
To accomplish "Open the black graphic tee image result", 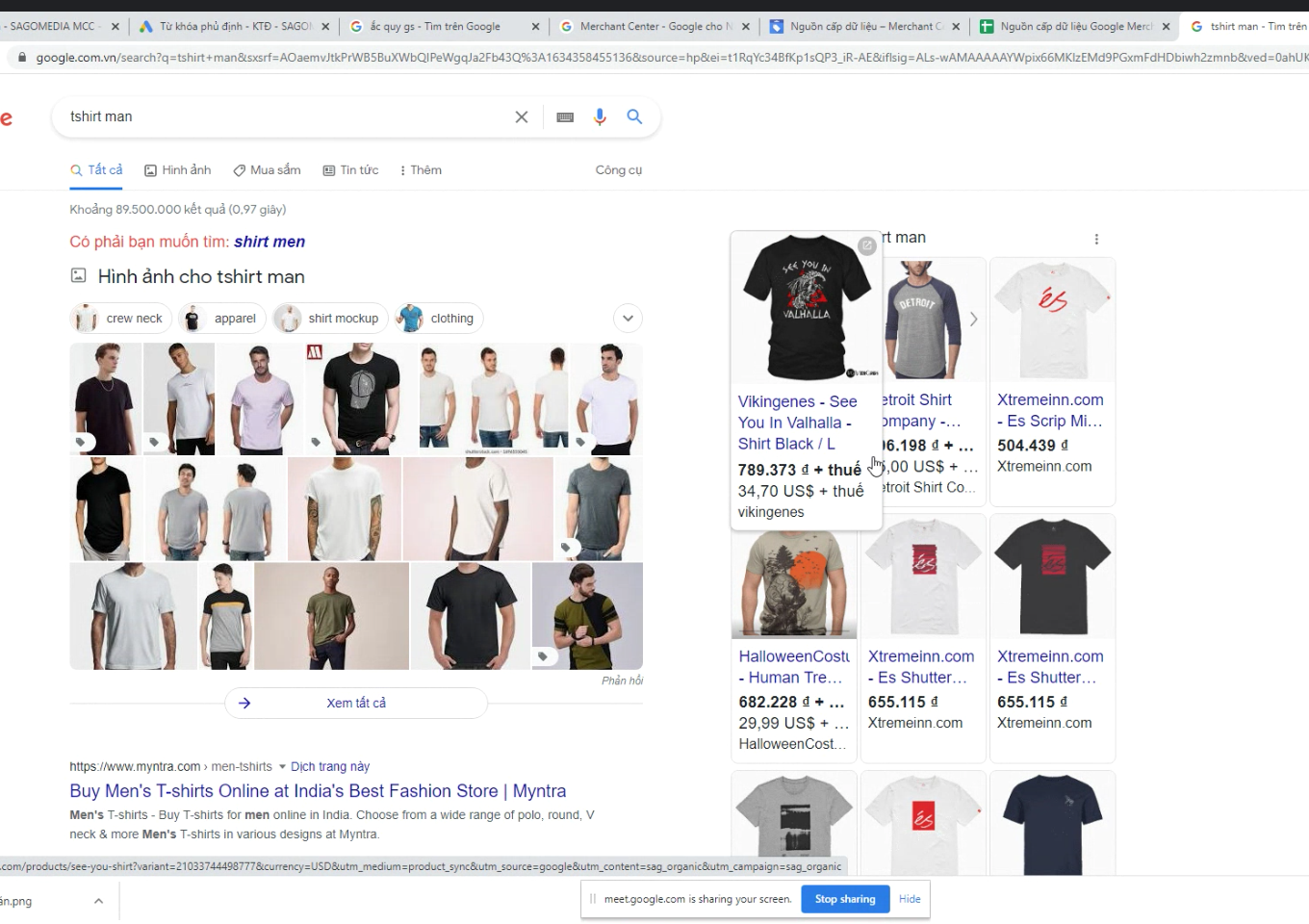I will click(x=360, y=398).
